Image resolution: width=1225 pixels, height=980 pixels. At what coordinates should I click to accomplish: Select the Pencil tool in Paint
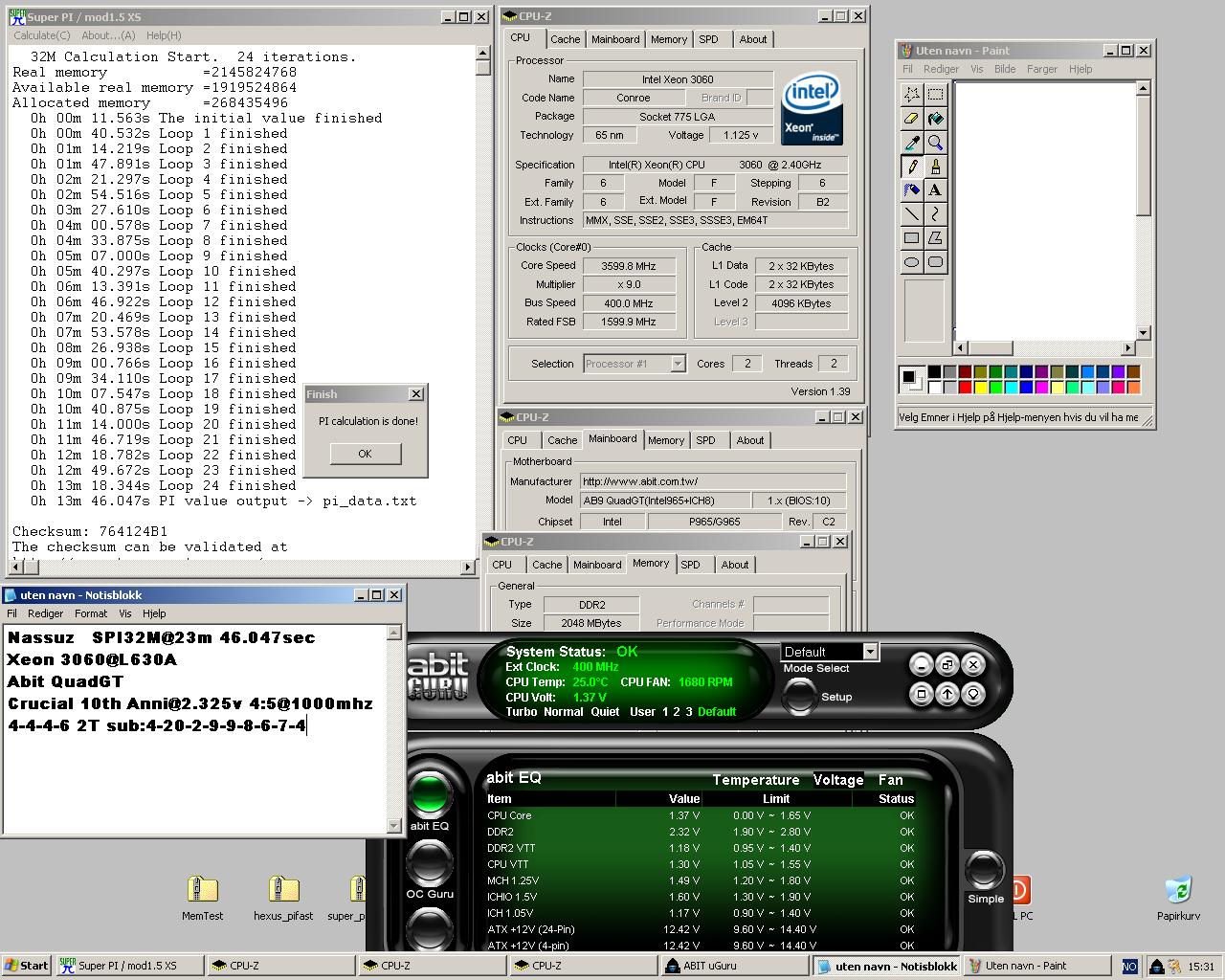912,166
